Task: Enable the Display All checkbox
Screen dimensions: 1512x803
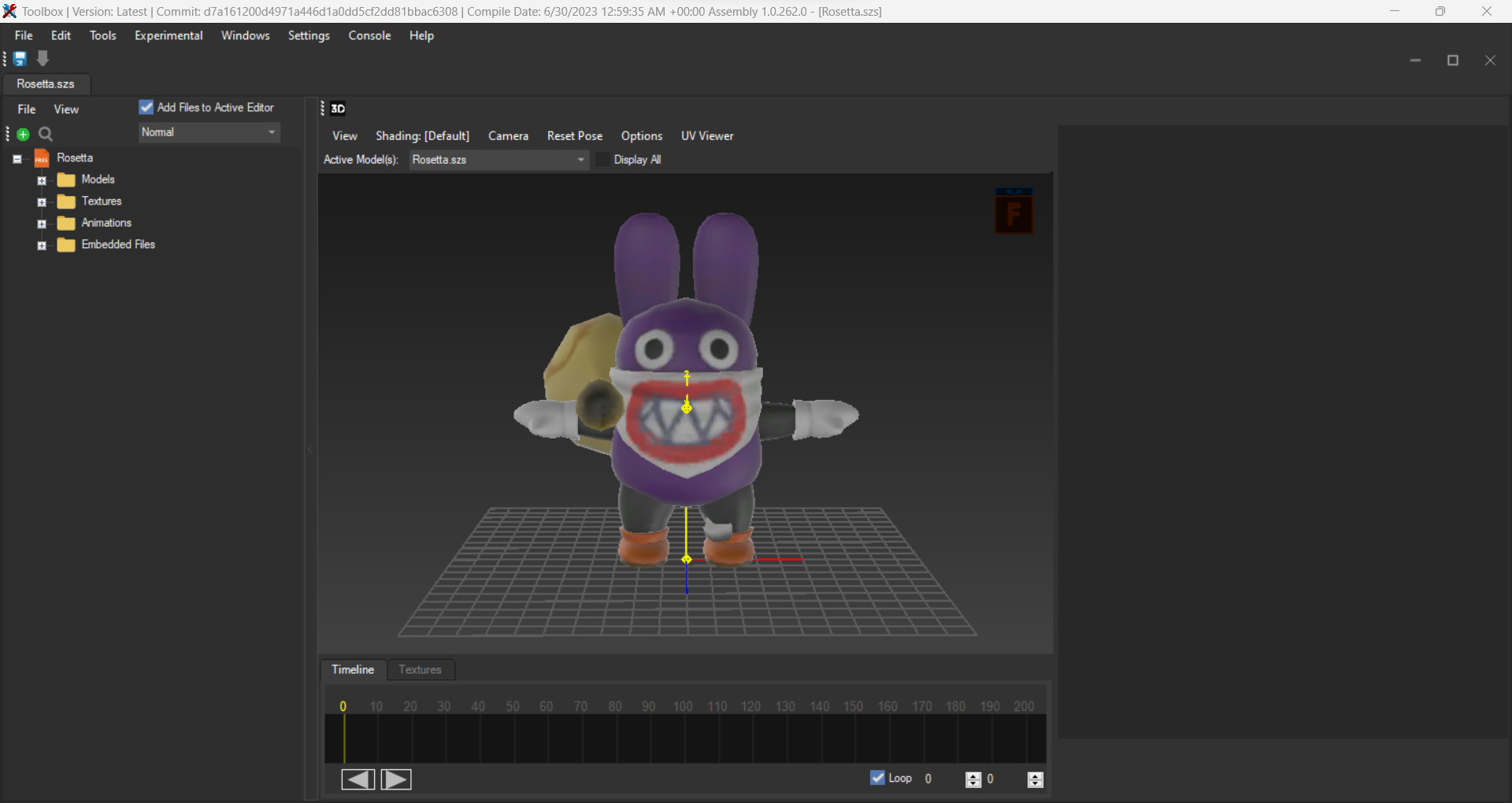Action: (603, 160)
